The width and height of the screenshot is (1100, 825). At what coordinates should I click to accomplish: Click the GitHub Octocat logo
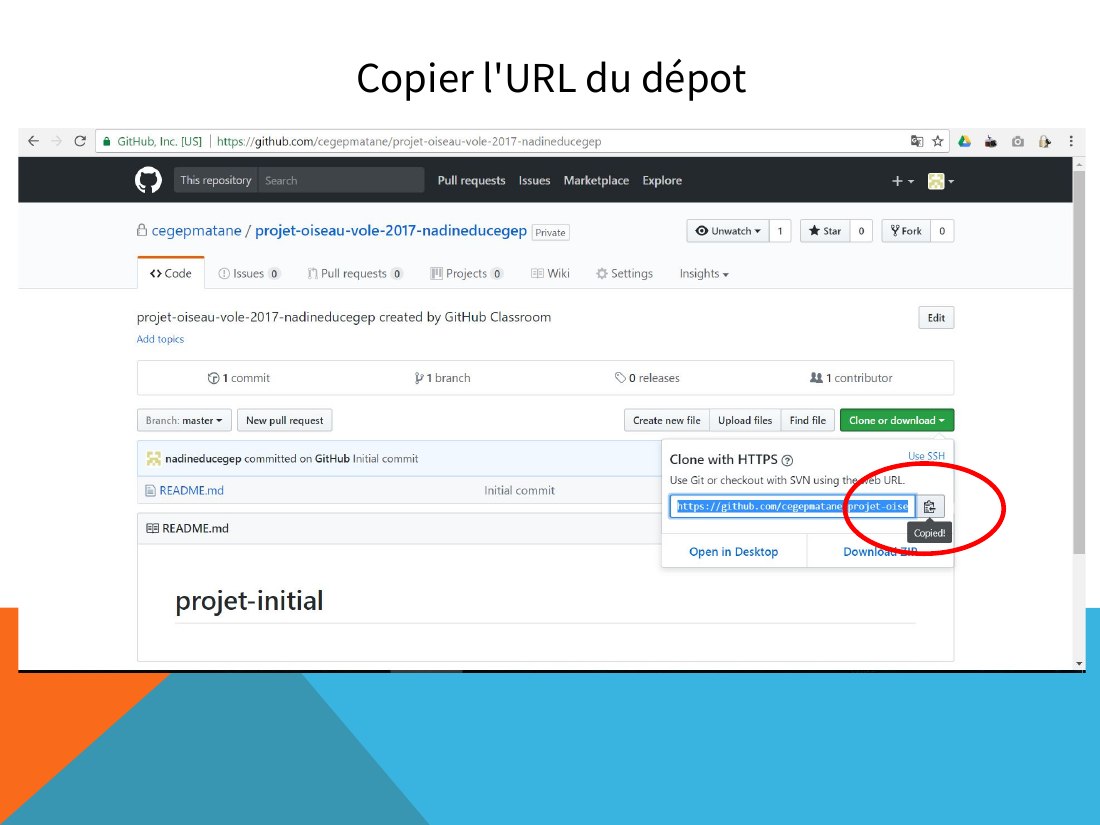point(148,180)
